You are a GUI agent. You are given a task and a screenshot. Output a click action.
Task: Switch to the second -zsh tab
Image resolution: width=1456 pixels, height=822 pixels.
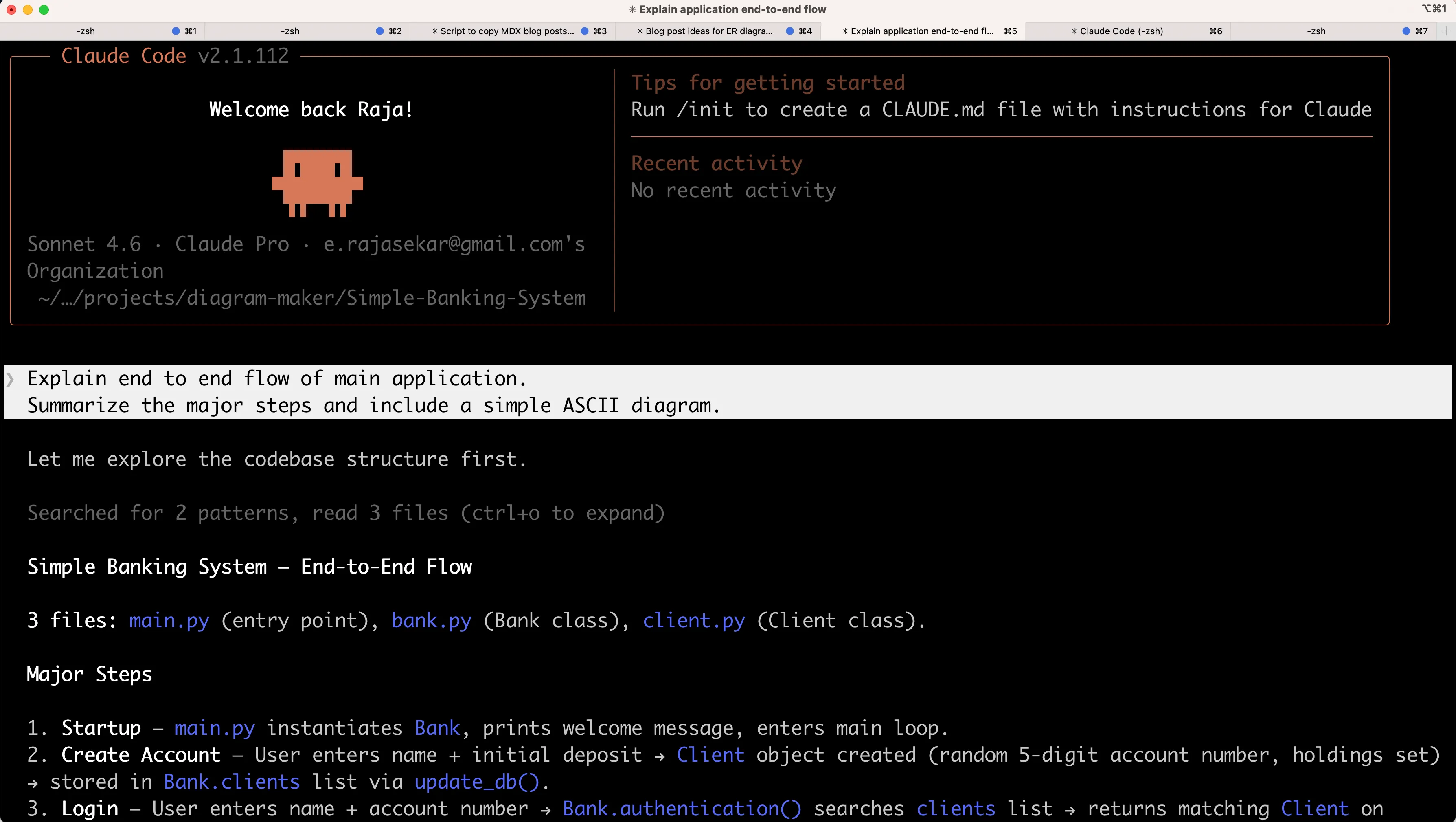click(289, 31)
